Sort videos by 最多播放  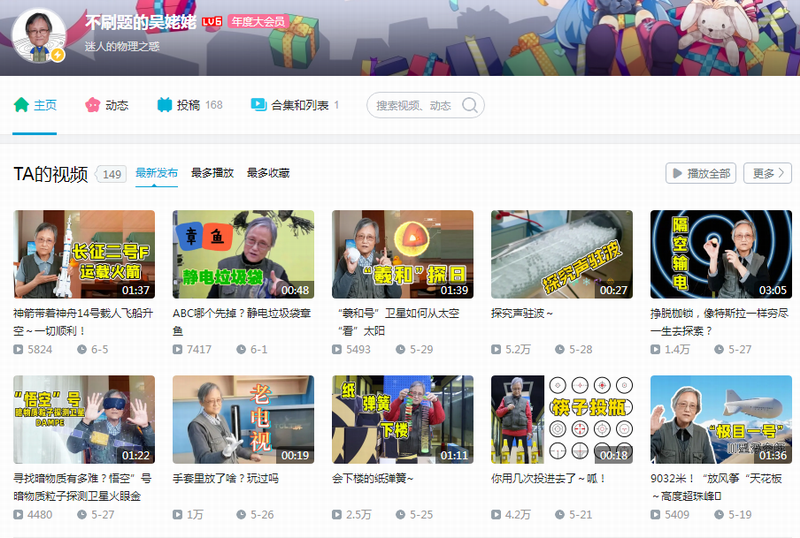pyautogui.click(x=212, y=173)
